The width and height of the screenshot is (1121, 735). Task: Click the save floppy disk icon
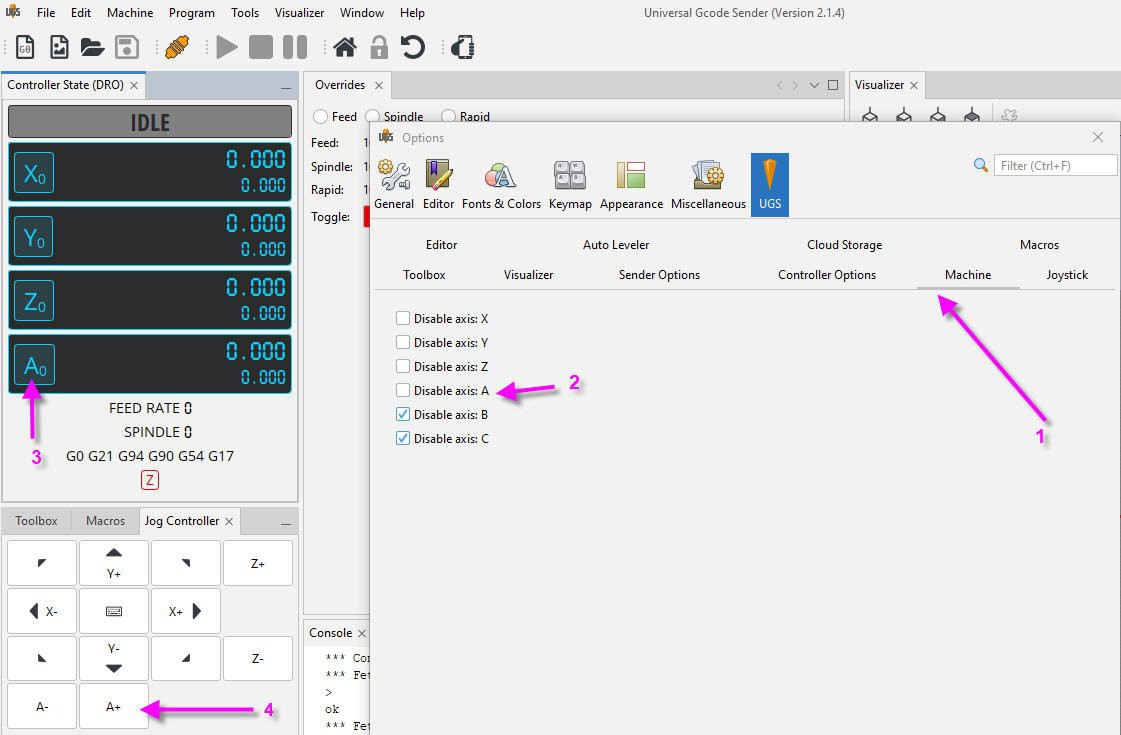(127, 47)
